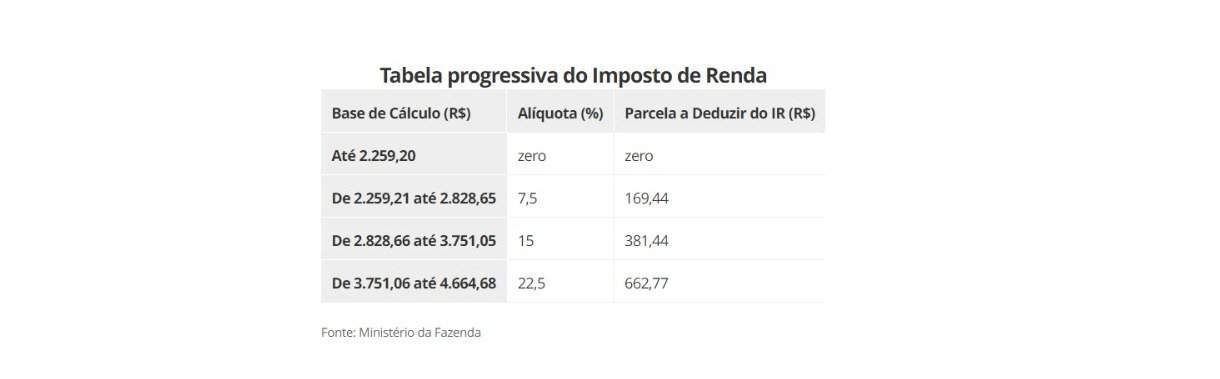The width and height of the screenshot is (1220, 379).
Task: Click the 7,5 aliquot cell
Action: pyautogui.click(x=528, y=198)
